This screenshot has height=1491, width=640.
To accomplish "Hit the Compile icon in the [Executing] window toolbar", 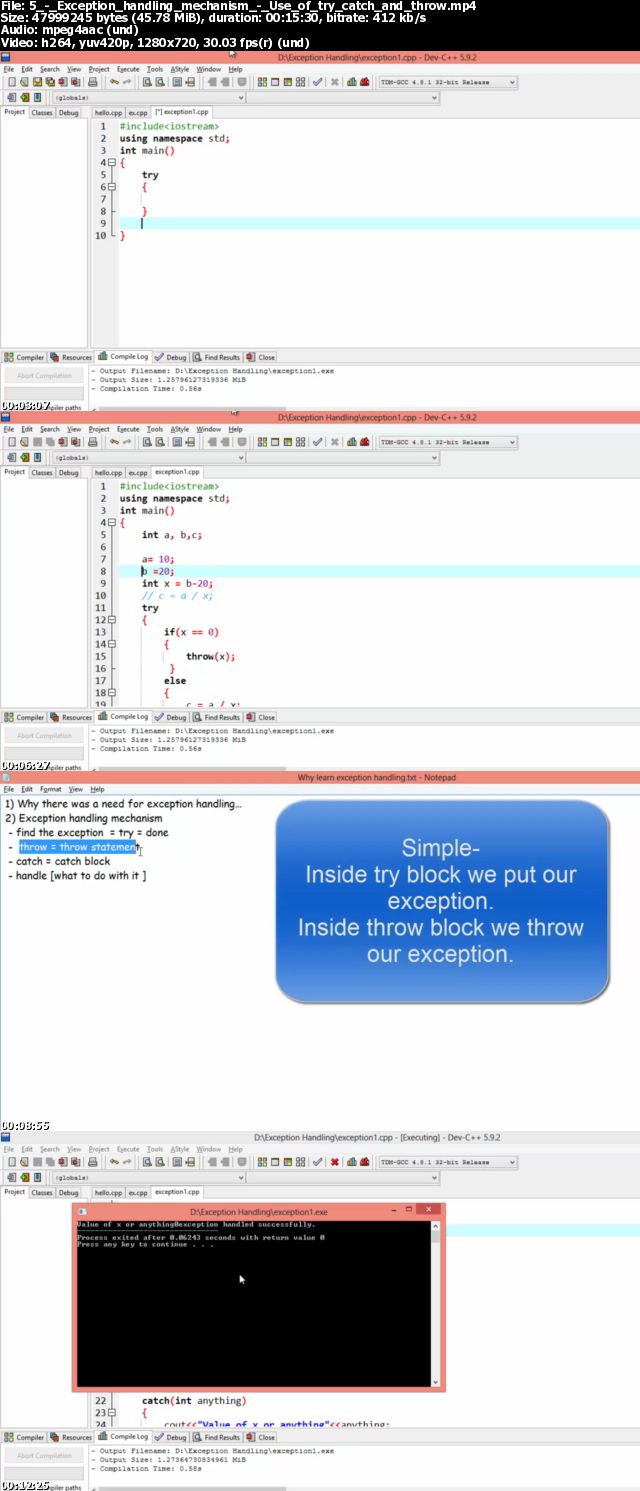I will click(x=262, y=1162).
